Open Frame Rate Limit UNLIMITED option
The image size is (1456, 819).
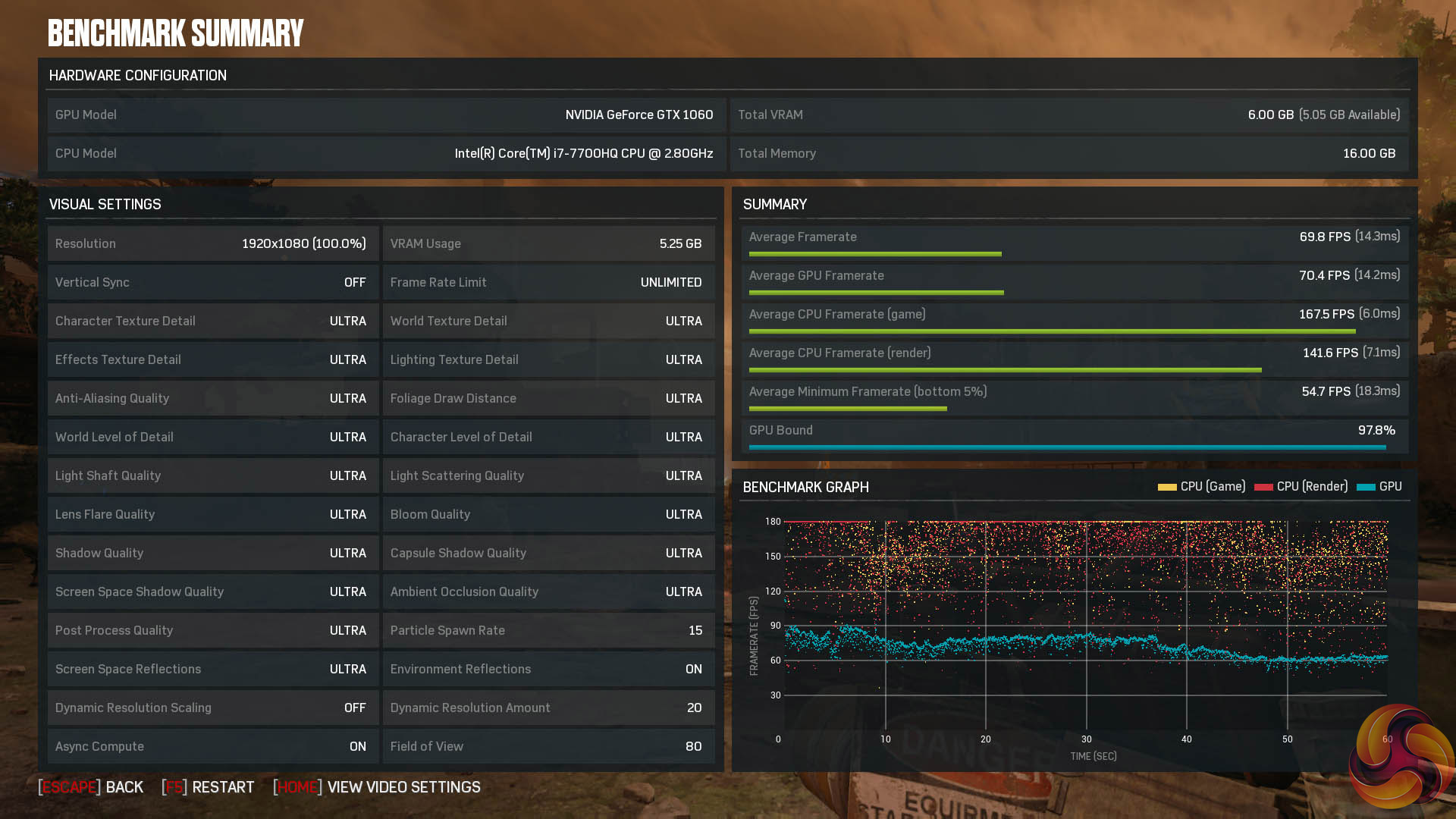pos(670,282)
